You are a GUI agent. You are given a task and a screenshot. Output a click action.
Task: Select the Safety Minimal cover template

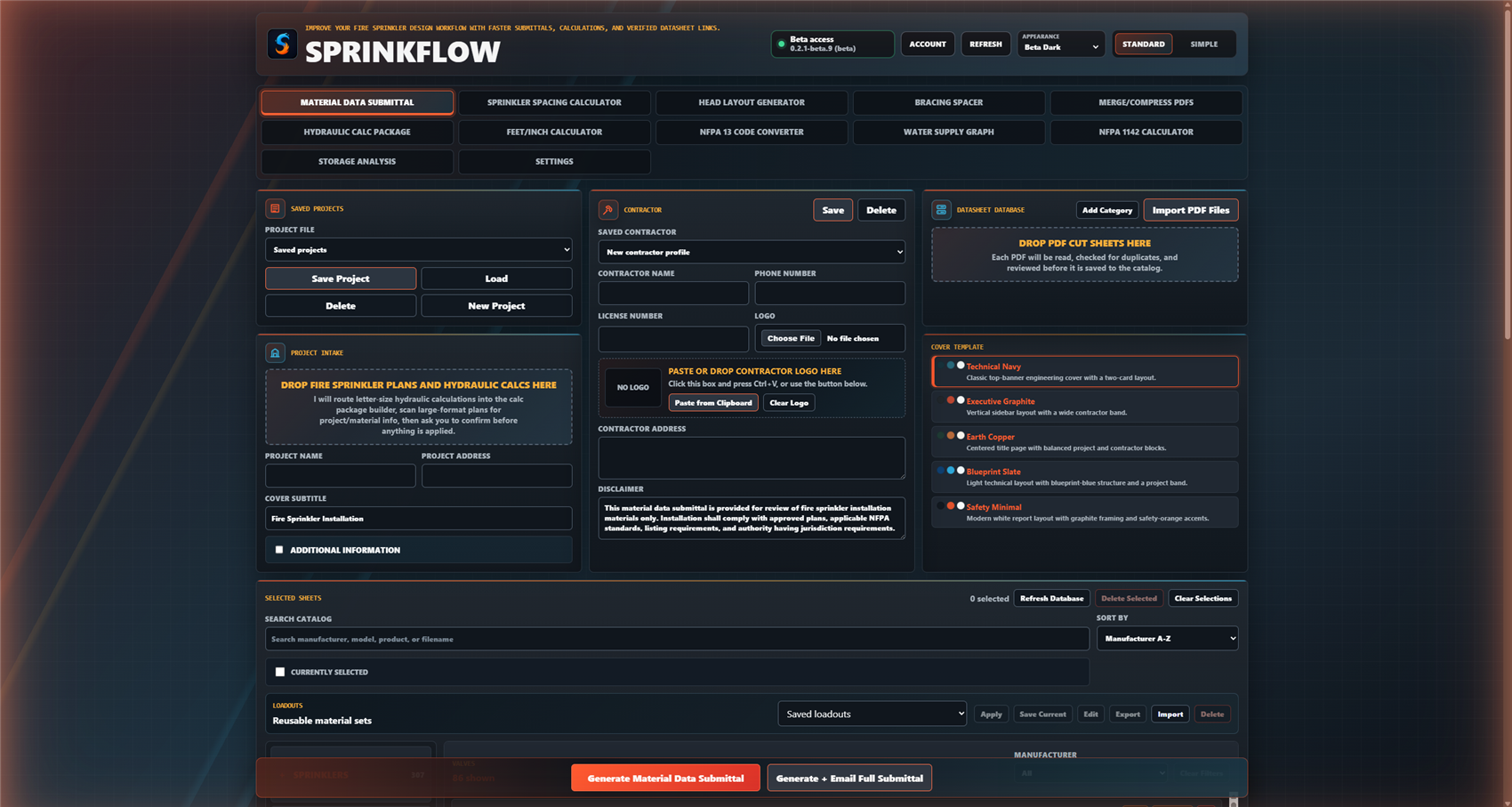[x=1085, y=512]
